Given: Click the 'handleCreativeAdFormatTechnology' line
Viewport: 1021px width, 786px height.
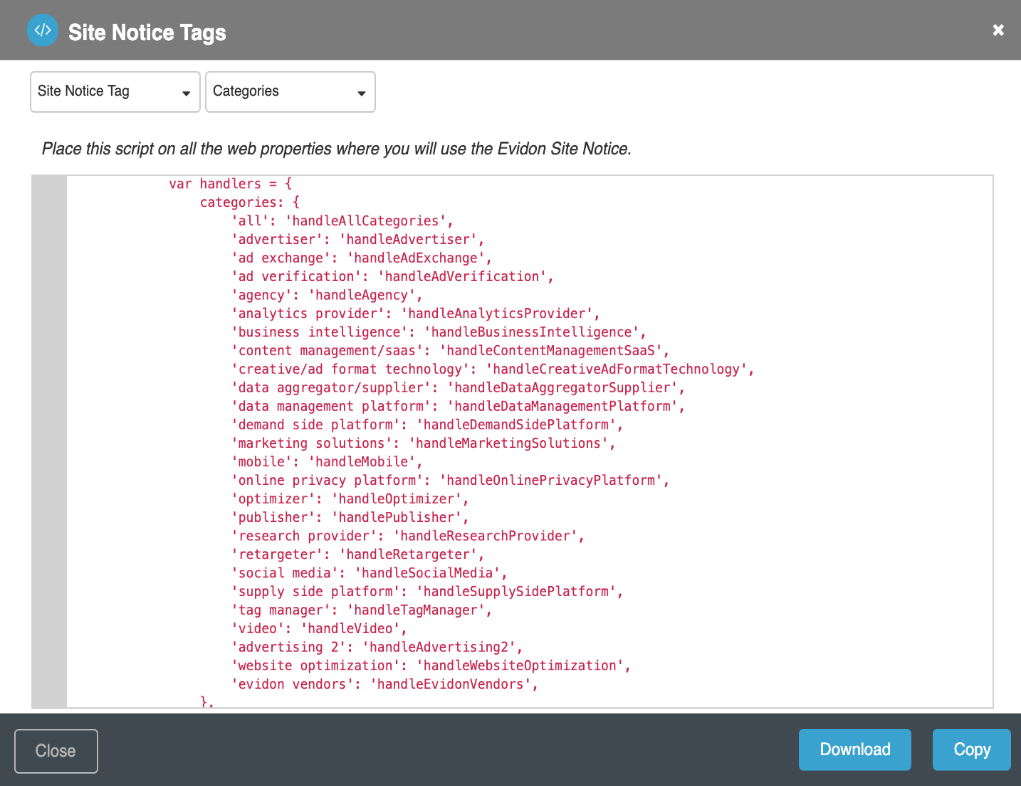Looking at the screenshot, I should (492, 369).
